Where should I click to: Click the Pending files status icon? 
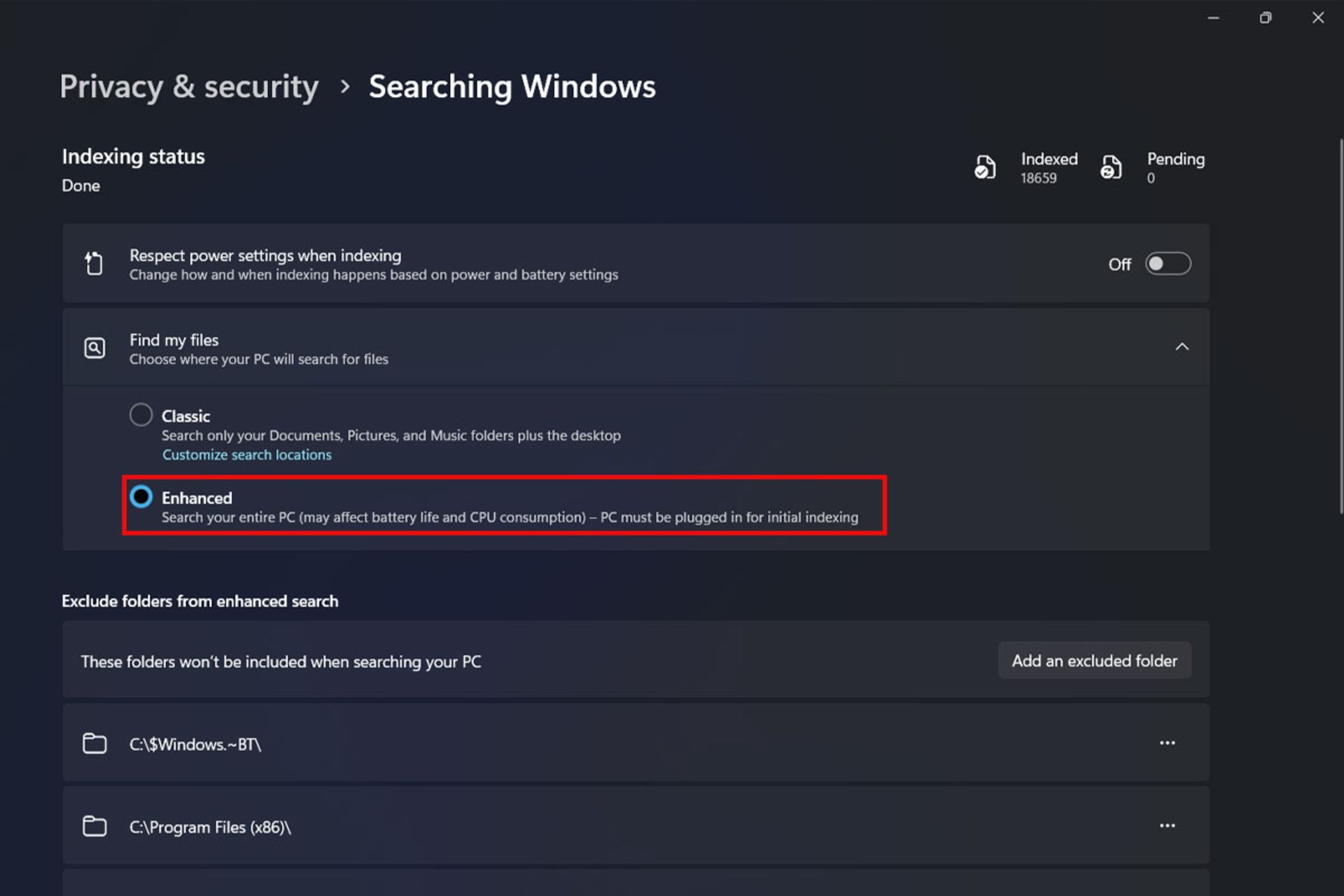(x=1111, y=167)
